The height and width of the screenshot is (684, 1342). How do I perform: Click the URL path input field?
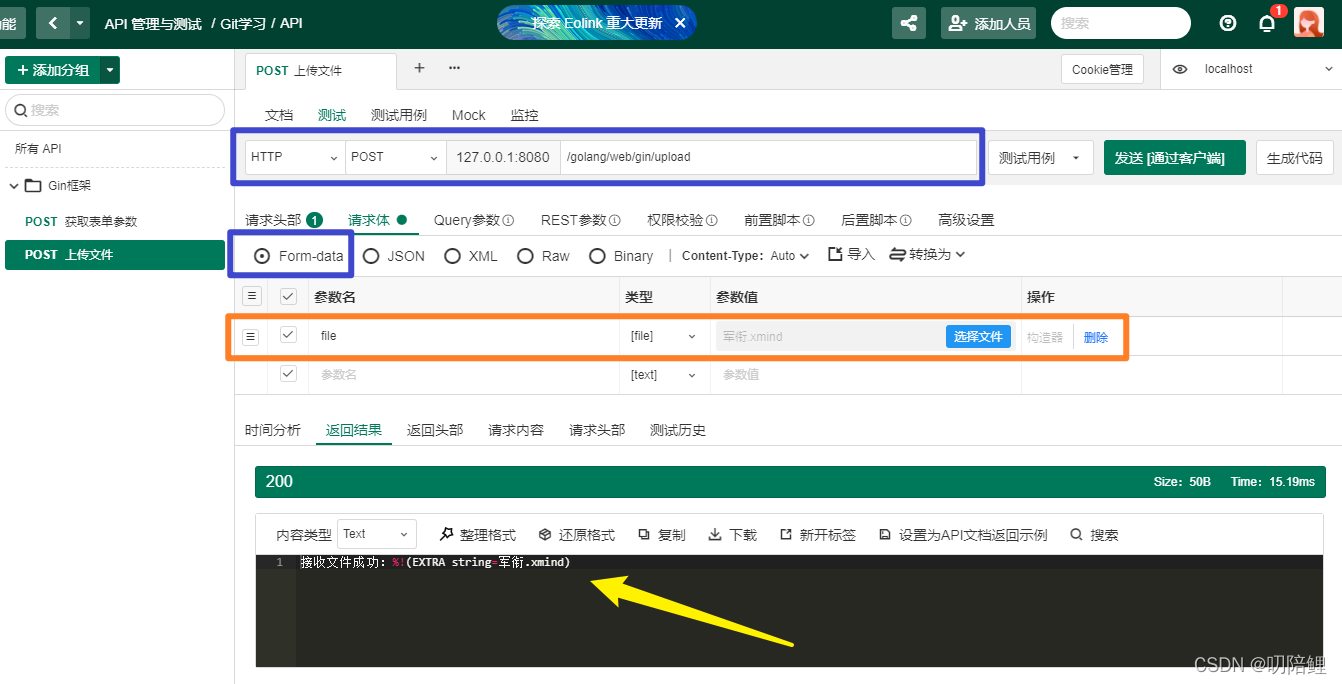(768, 157)
